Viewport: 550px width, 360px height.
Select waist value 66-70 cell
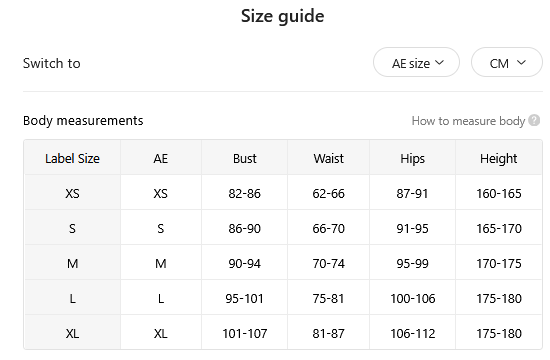click(328, 228)
